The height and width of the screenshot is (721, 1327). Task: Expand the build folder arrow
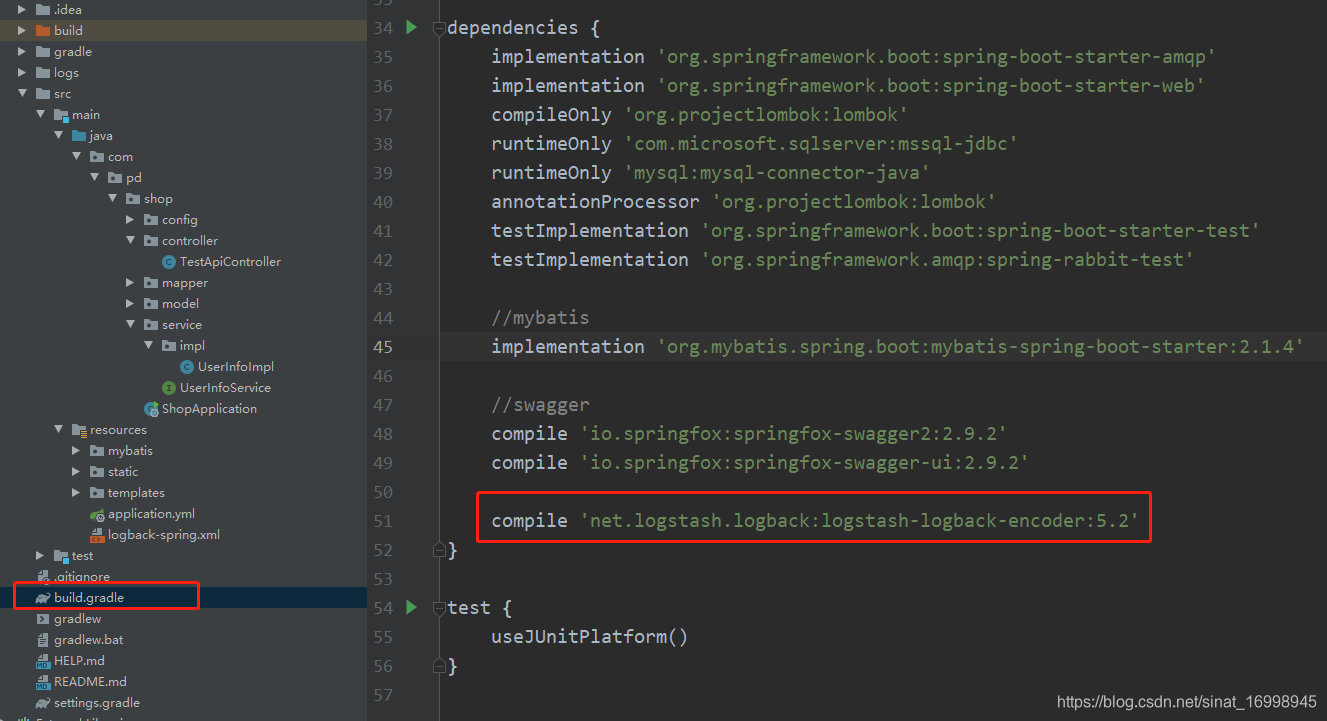21,30
